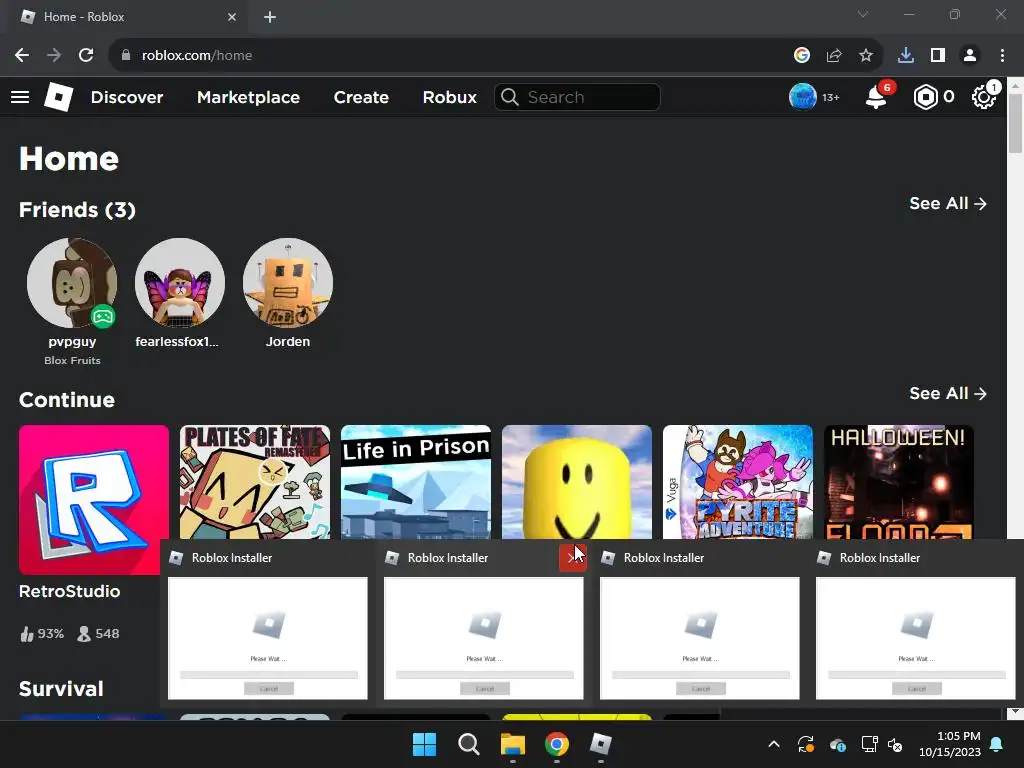Open the Chrome downloads icon
1024x768 pixels.
pos(906,56)
